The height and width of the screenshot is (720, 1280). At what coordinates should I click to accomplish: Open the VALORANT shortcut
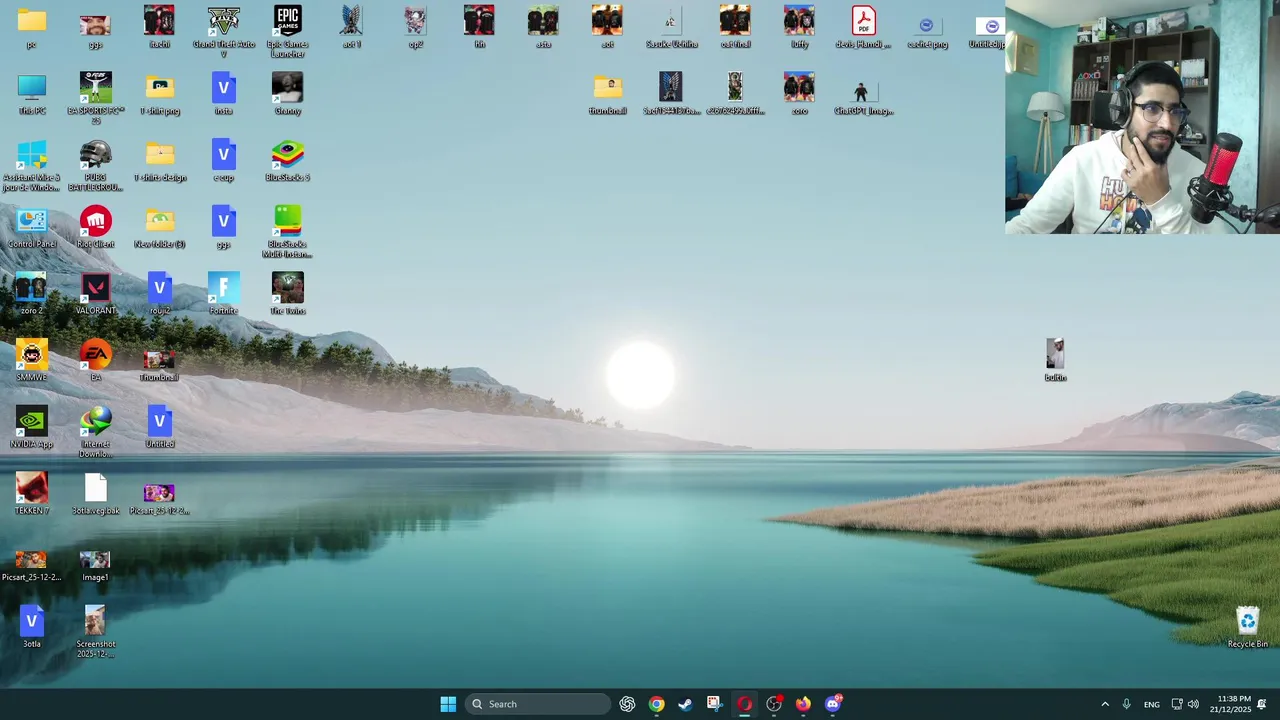[x=96, y=294]
